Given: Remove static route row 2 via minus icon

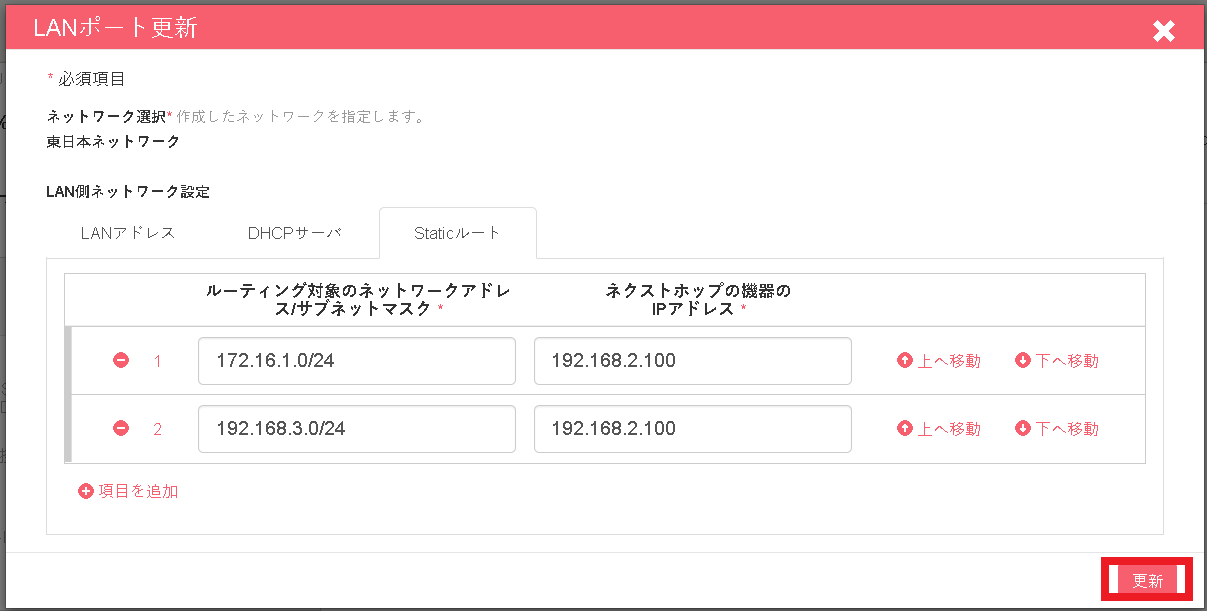Looking at the screenshot, I should pyautogui.click(x=121, y=428).
